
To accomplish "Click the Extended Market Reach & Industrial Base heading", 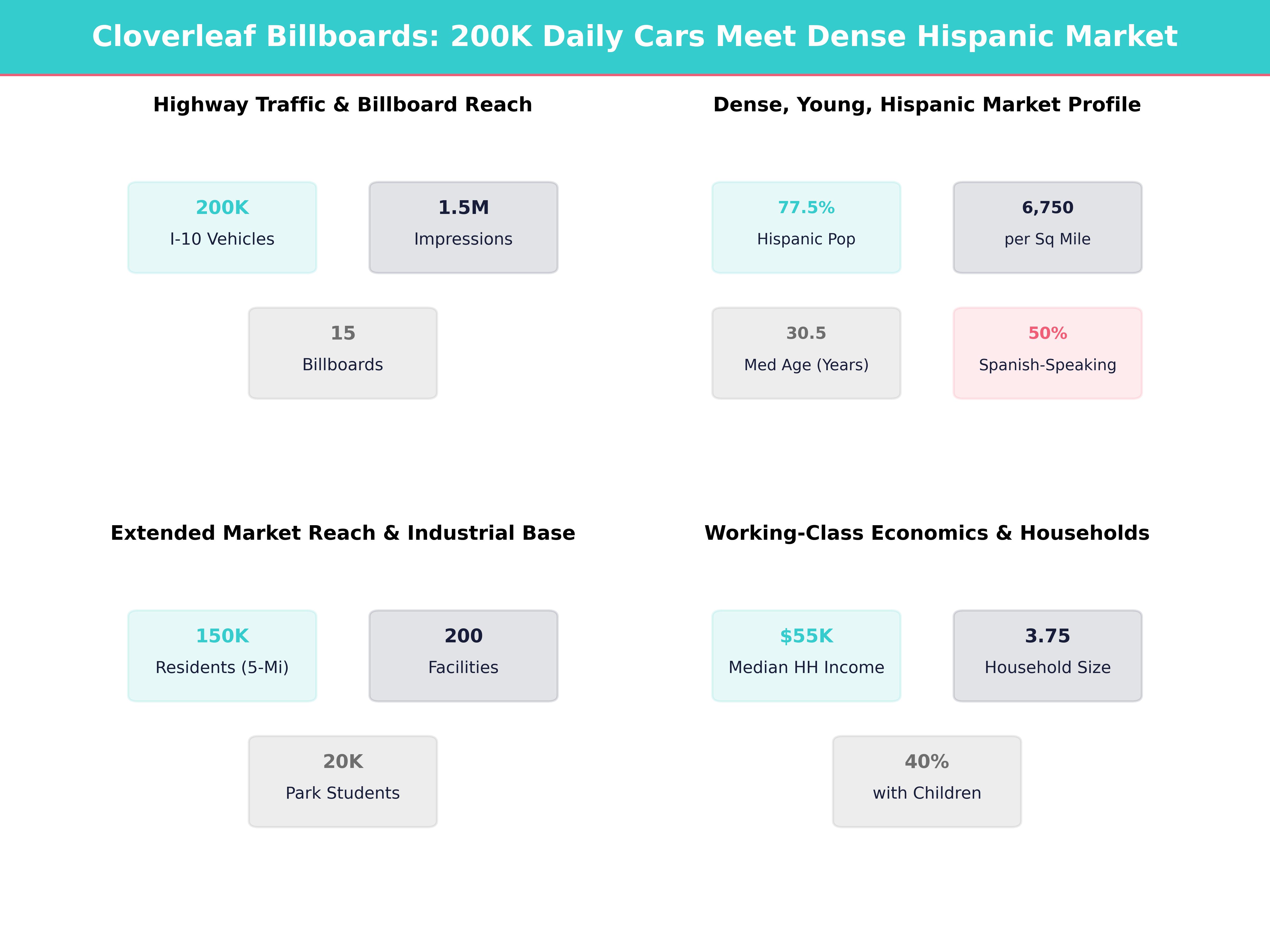I will click(342, 533).
